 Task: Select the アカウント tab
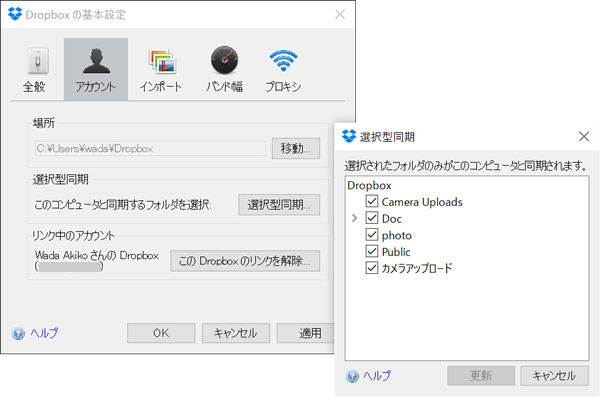click(96, 69)
